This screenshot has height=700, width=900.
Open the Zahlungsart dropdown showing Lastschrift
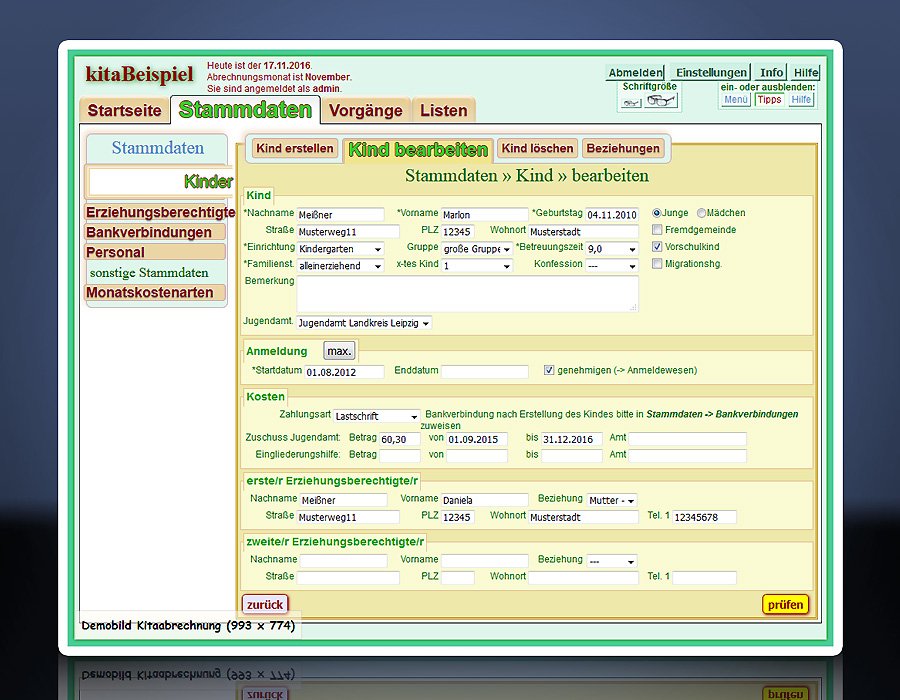click(377, 416)
